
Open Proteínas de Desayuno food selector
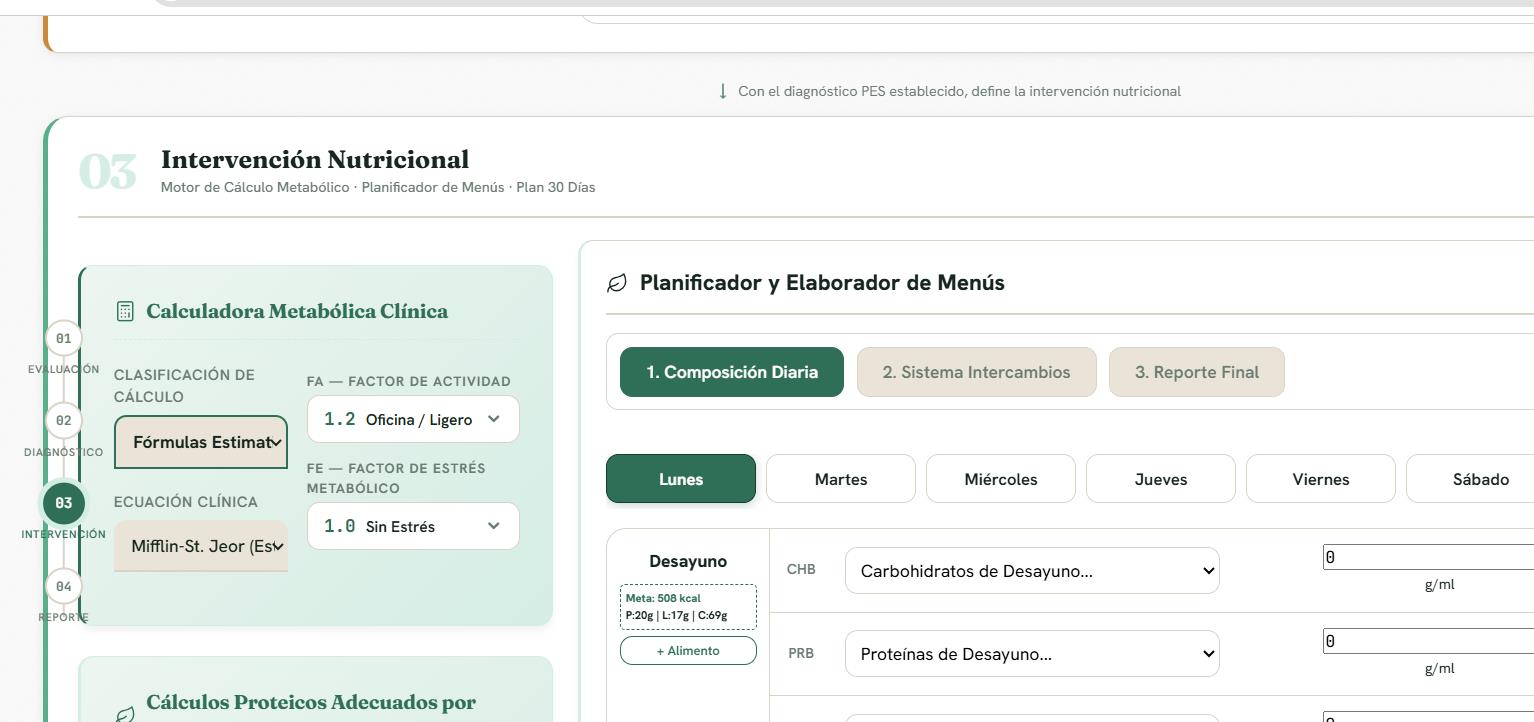(x=1032, y=654)
